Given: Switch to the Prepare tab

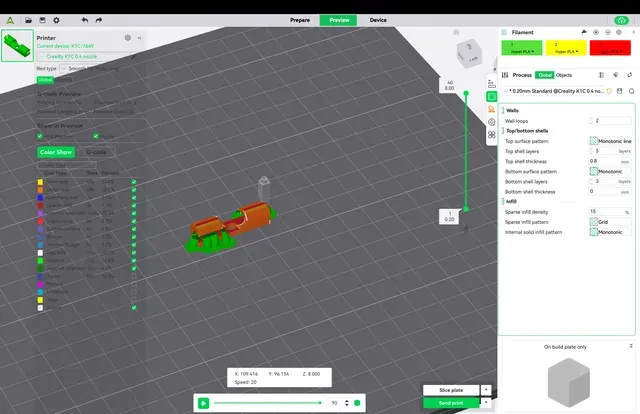Looking at the screenshot, I should (x=300, y=20).
